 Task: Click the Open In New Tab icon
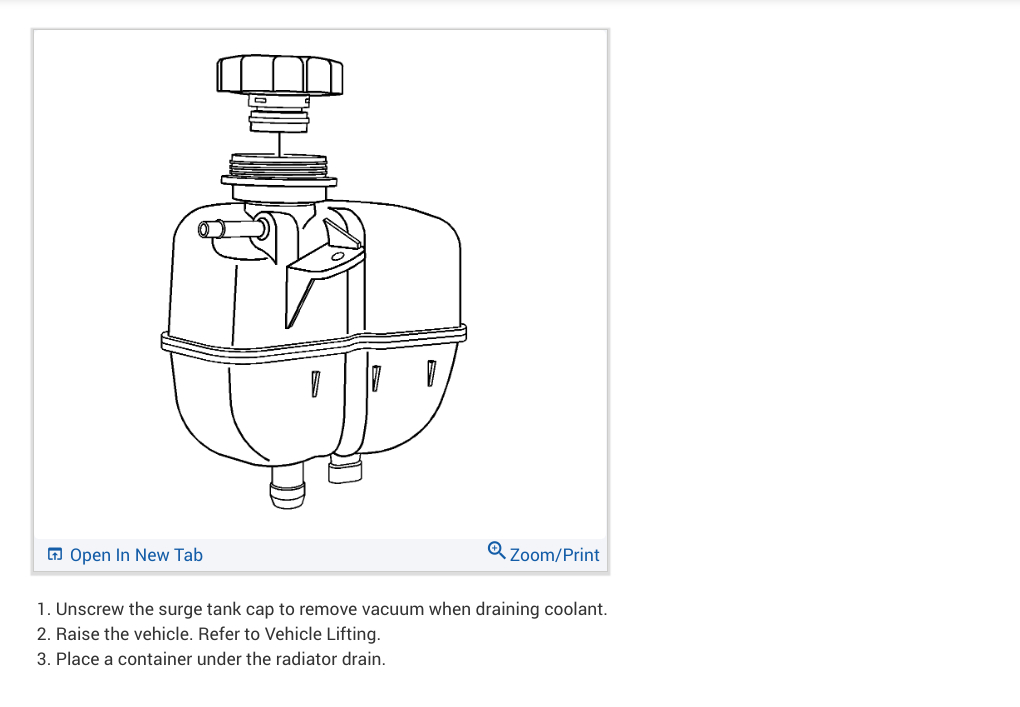tap(55, 554)
